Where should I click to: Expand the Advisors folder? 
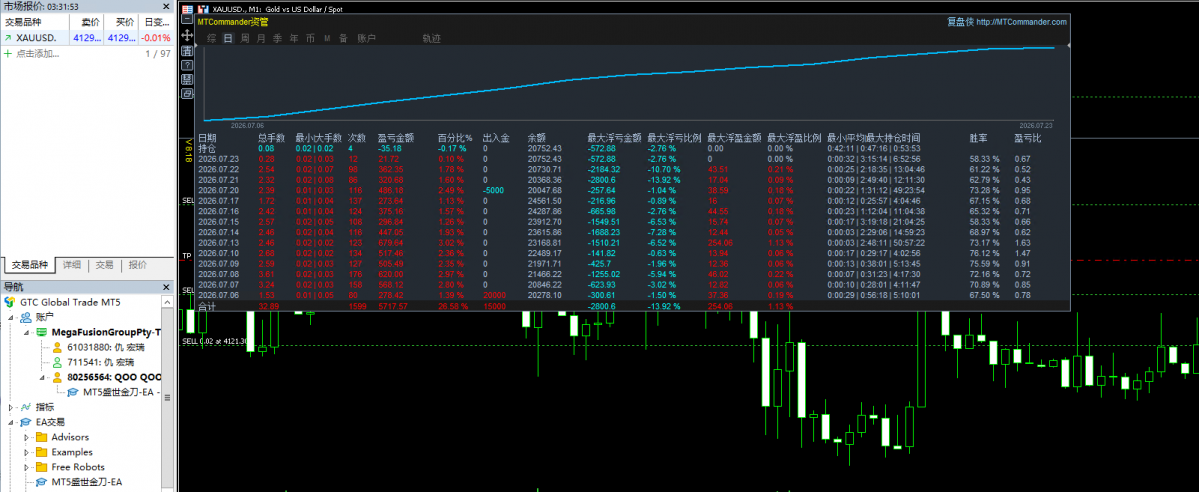pos(27,438)
